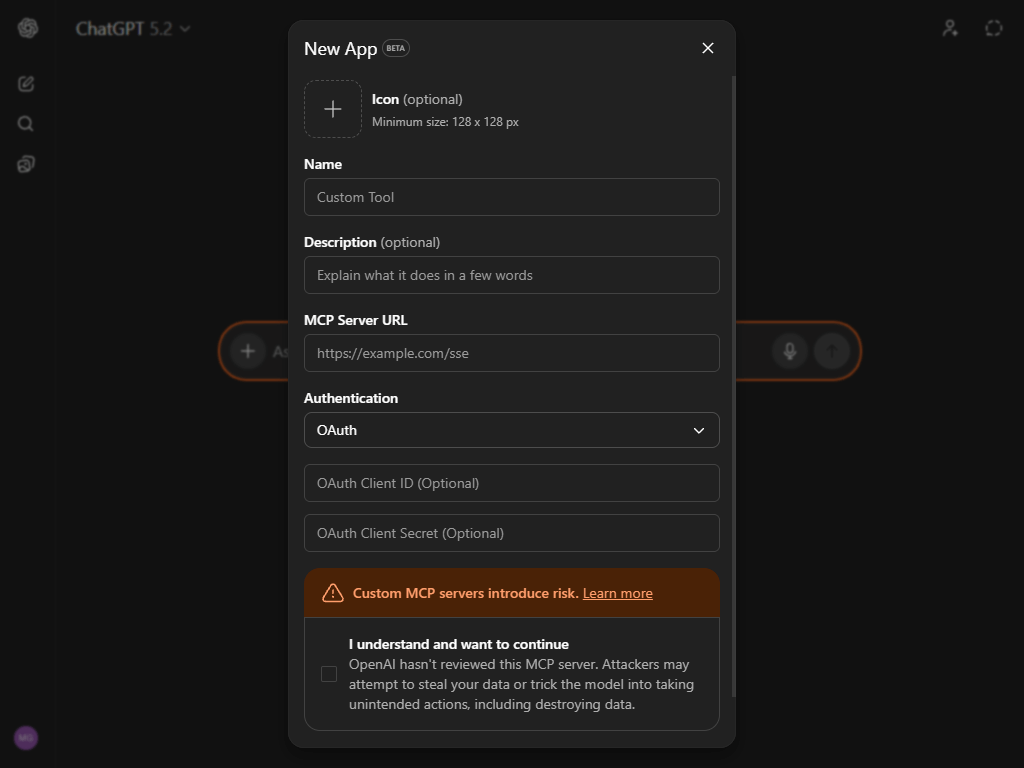Check the I understand and want to continue box
1024x768 pixels.
[x=329, y=674]
